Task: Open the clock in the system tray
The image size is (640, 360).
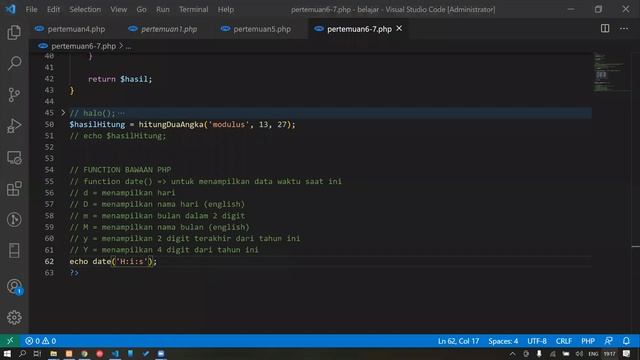Action: click(609, 354)
